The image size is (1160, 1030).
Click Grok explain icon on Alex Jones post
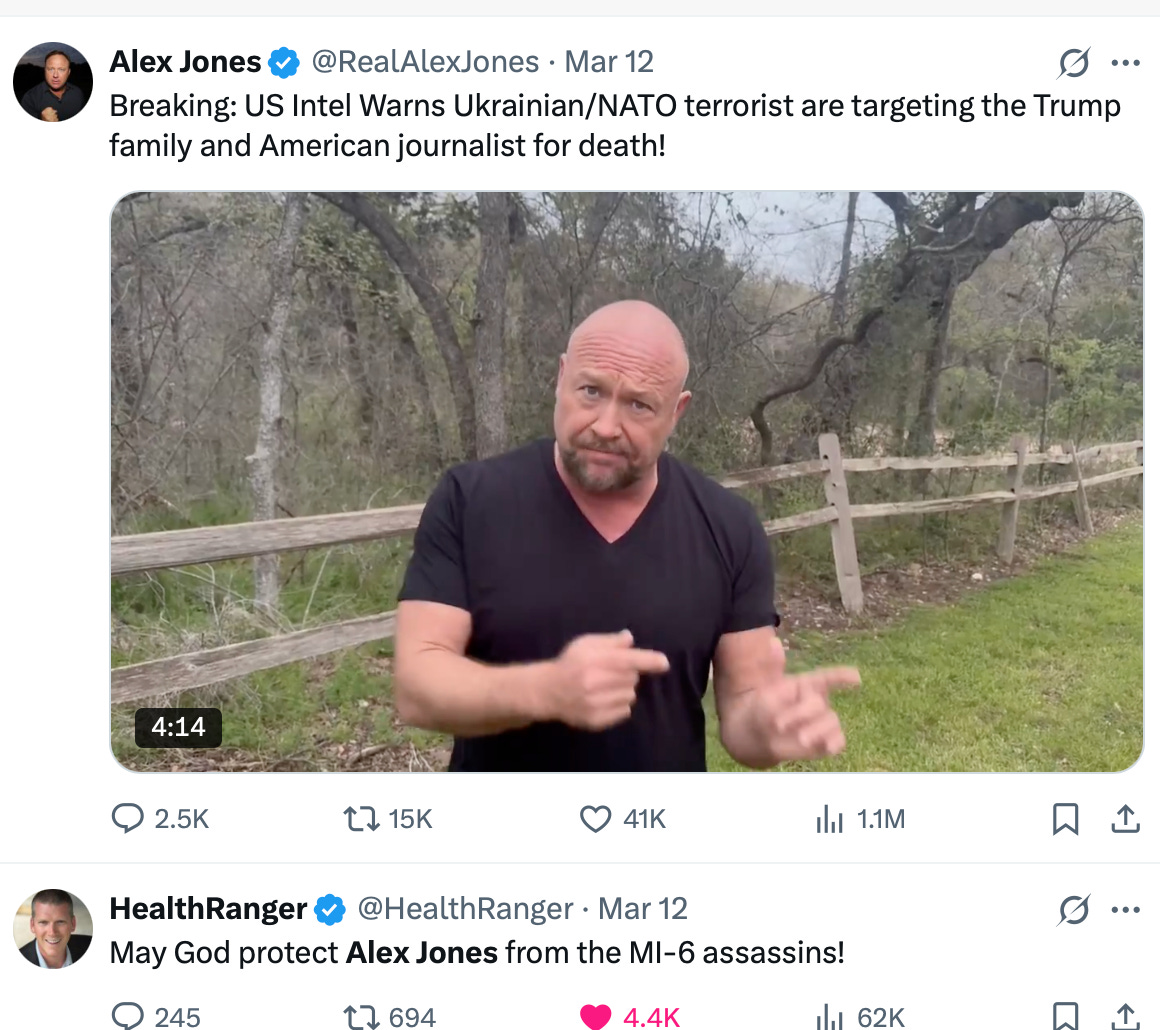tap(1073, 63)
